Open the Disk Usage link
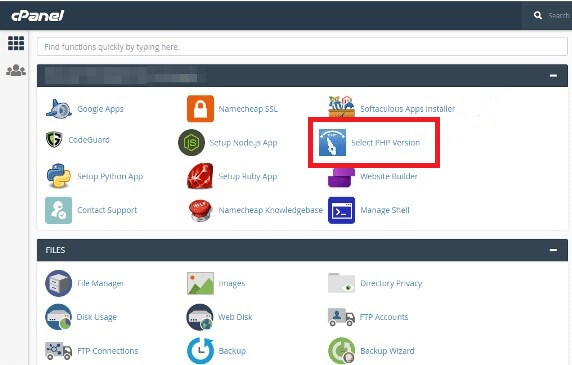This screenshot has width=572, height=365. (97, 317)
